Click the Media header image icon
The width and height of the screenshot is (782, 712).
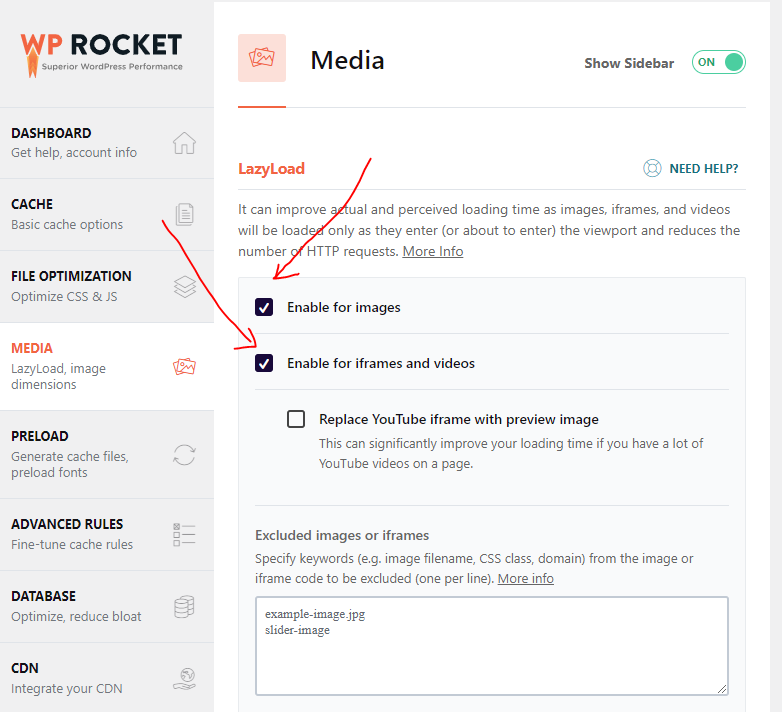(x=262, y=58)
